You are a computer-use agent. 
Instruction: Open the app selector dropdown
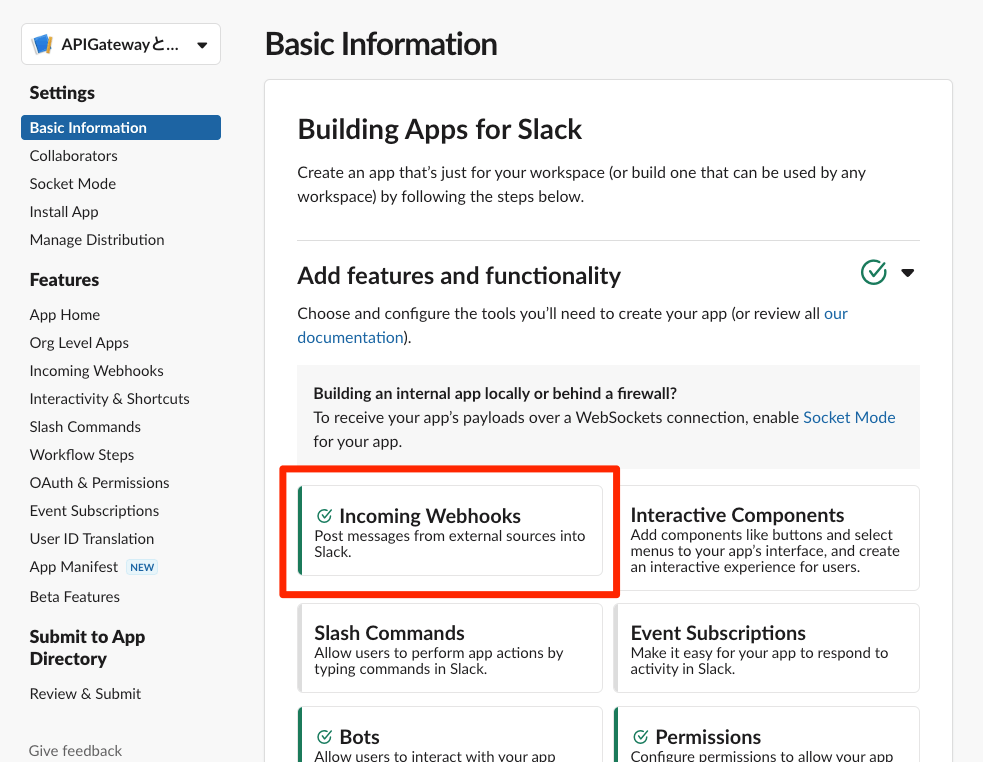pyautogui.click(x=201, y=45)
